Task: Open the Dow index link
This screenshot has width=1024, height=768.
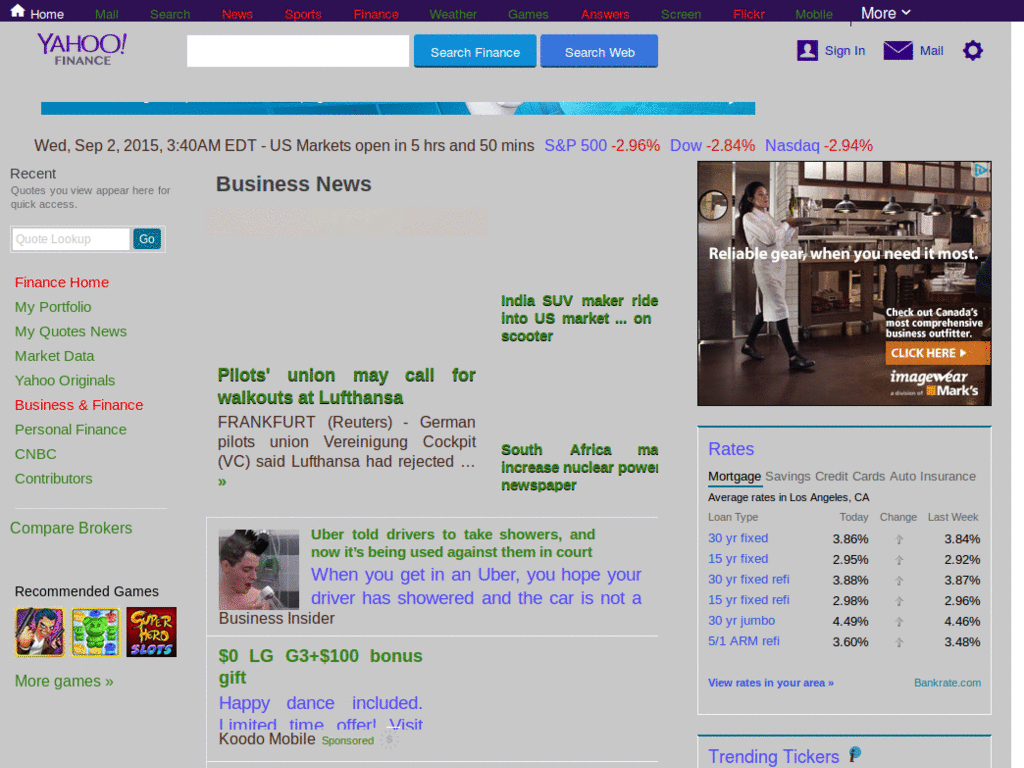Action: point(686,146)
